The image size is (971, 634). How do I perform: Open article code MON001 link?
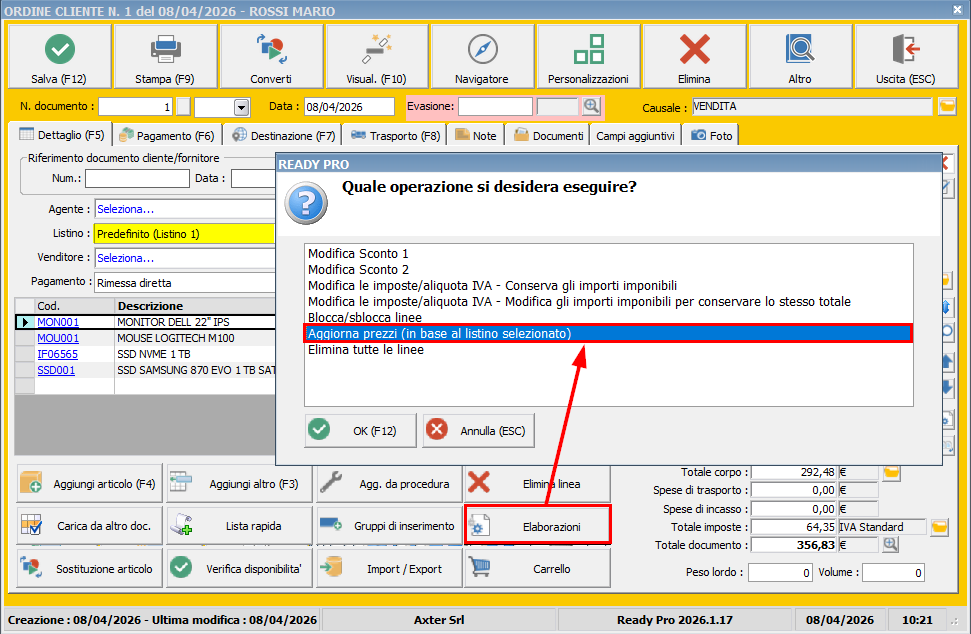(x=58, y=322)
